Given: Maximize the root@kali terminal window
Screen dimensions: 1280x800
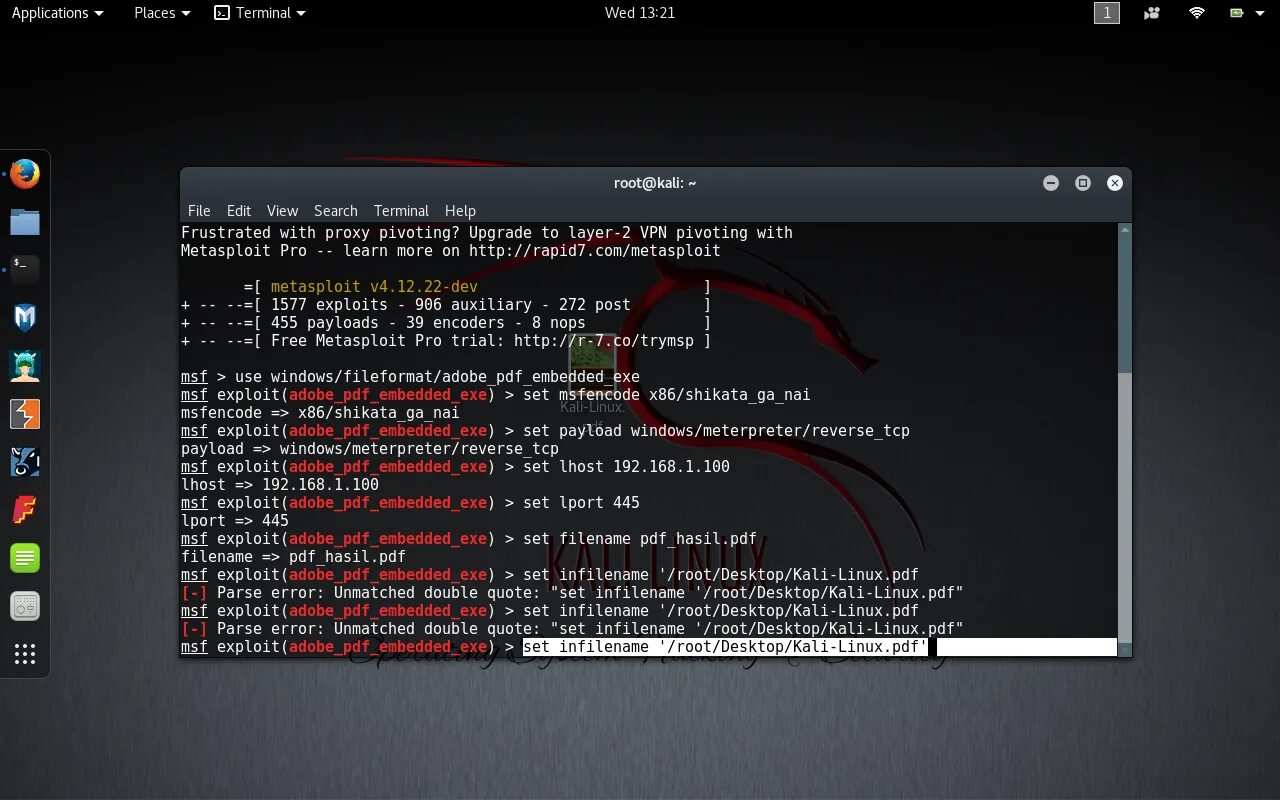Looking at the screenshot, I should pyautogui.click(x=1083, y=183).
